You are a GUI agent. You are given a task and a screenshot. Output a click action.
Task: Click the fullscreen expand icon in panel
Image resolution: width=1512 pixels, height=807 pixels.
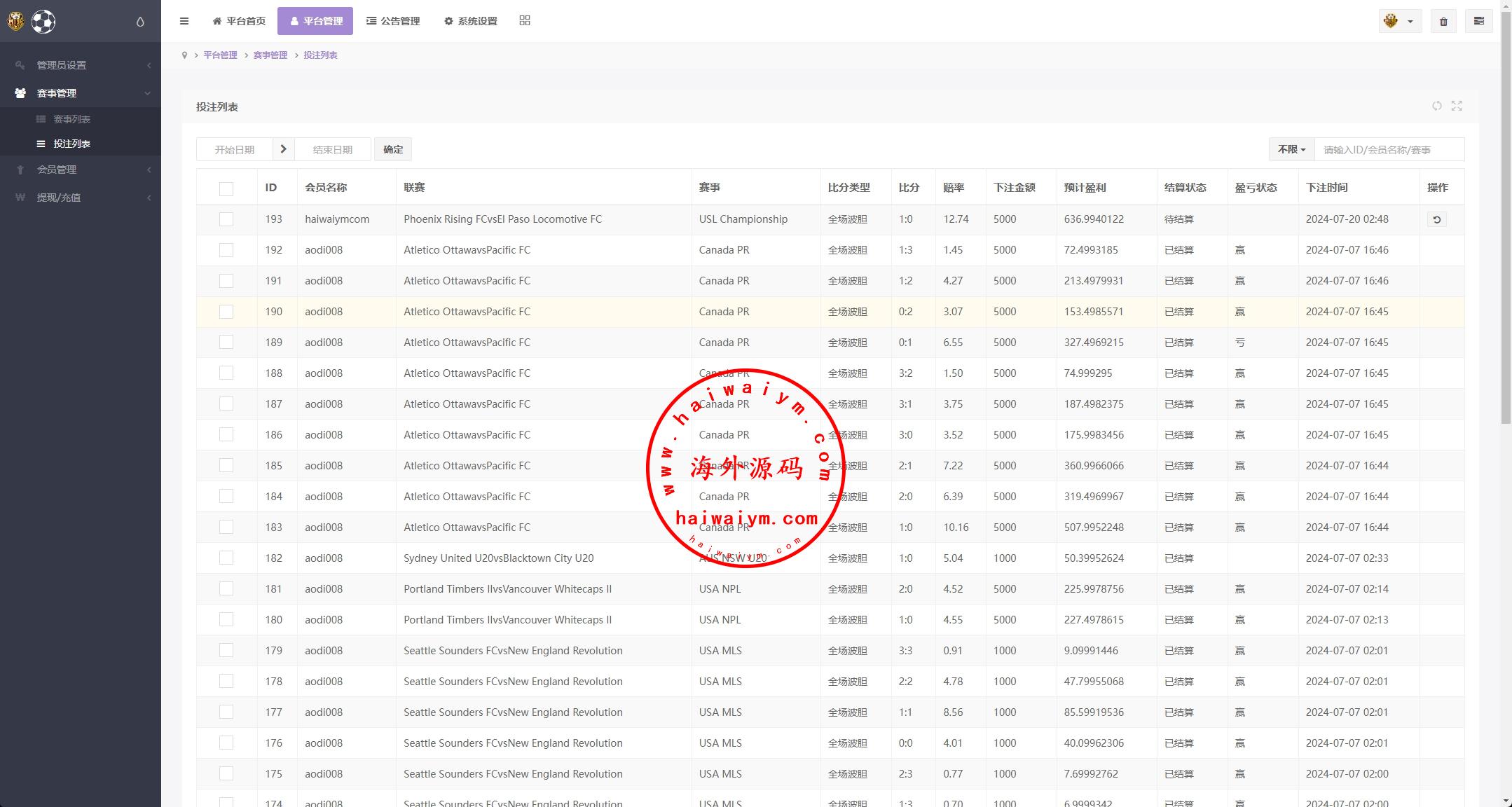click(x=1457, y=106)
